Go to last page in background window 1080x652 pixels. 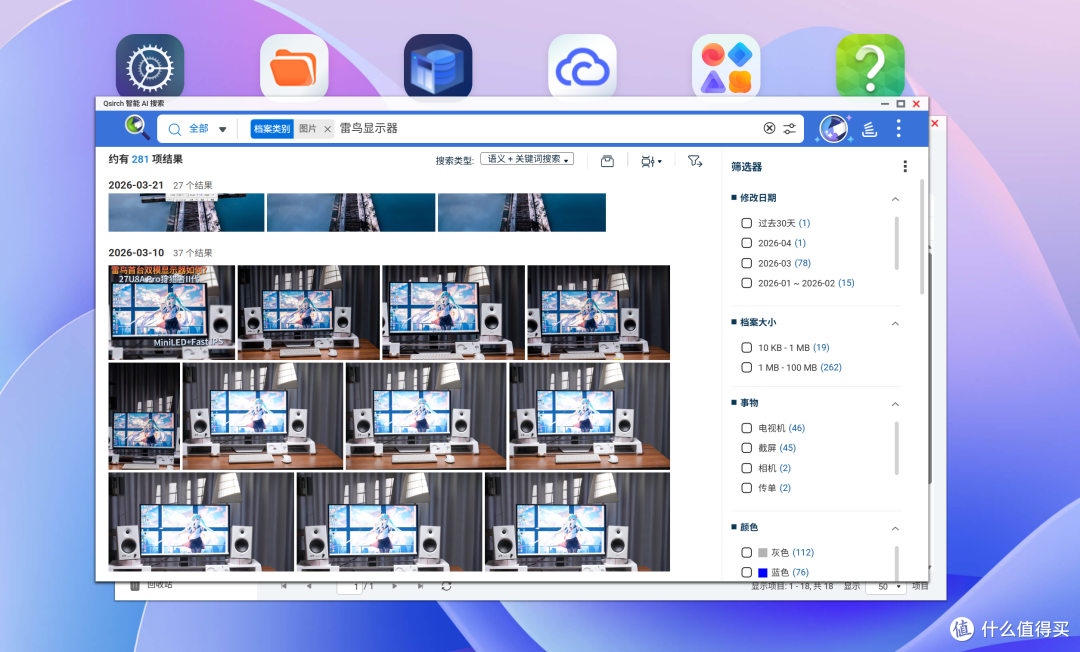[420, 586]
